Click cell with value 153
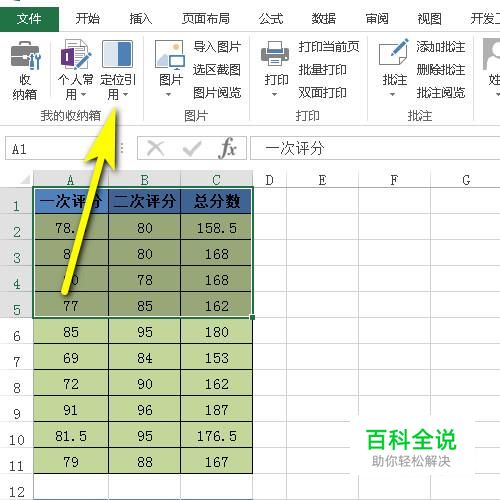 point(216,357)
